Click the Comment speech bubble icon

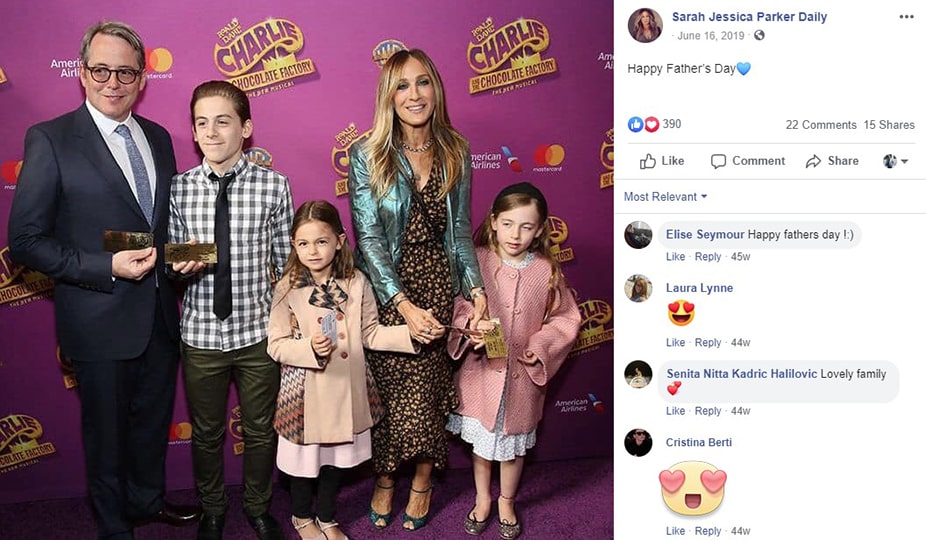(x=718, y=161)
